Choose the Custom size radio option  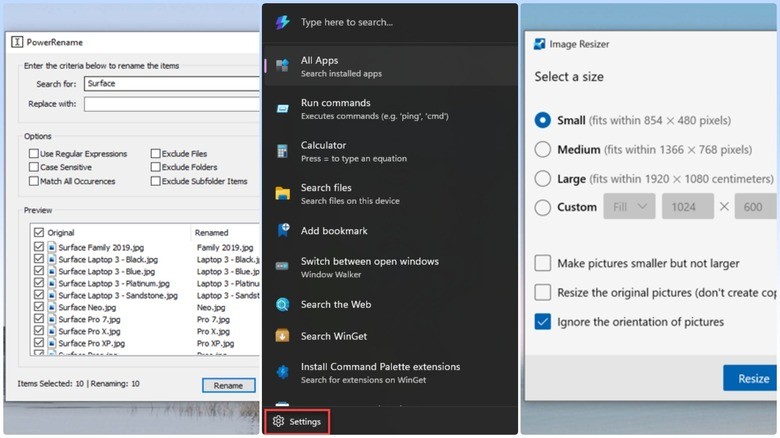pos(542,208)
